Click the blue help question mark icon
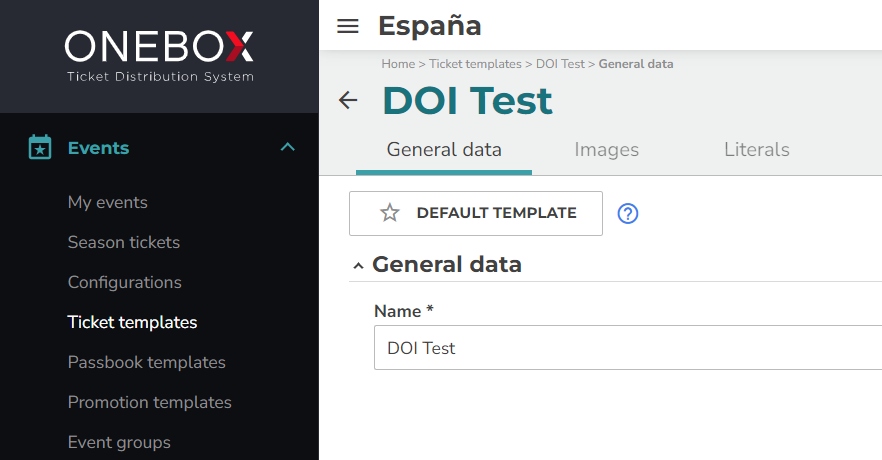 pos(628,213)
